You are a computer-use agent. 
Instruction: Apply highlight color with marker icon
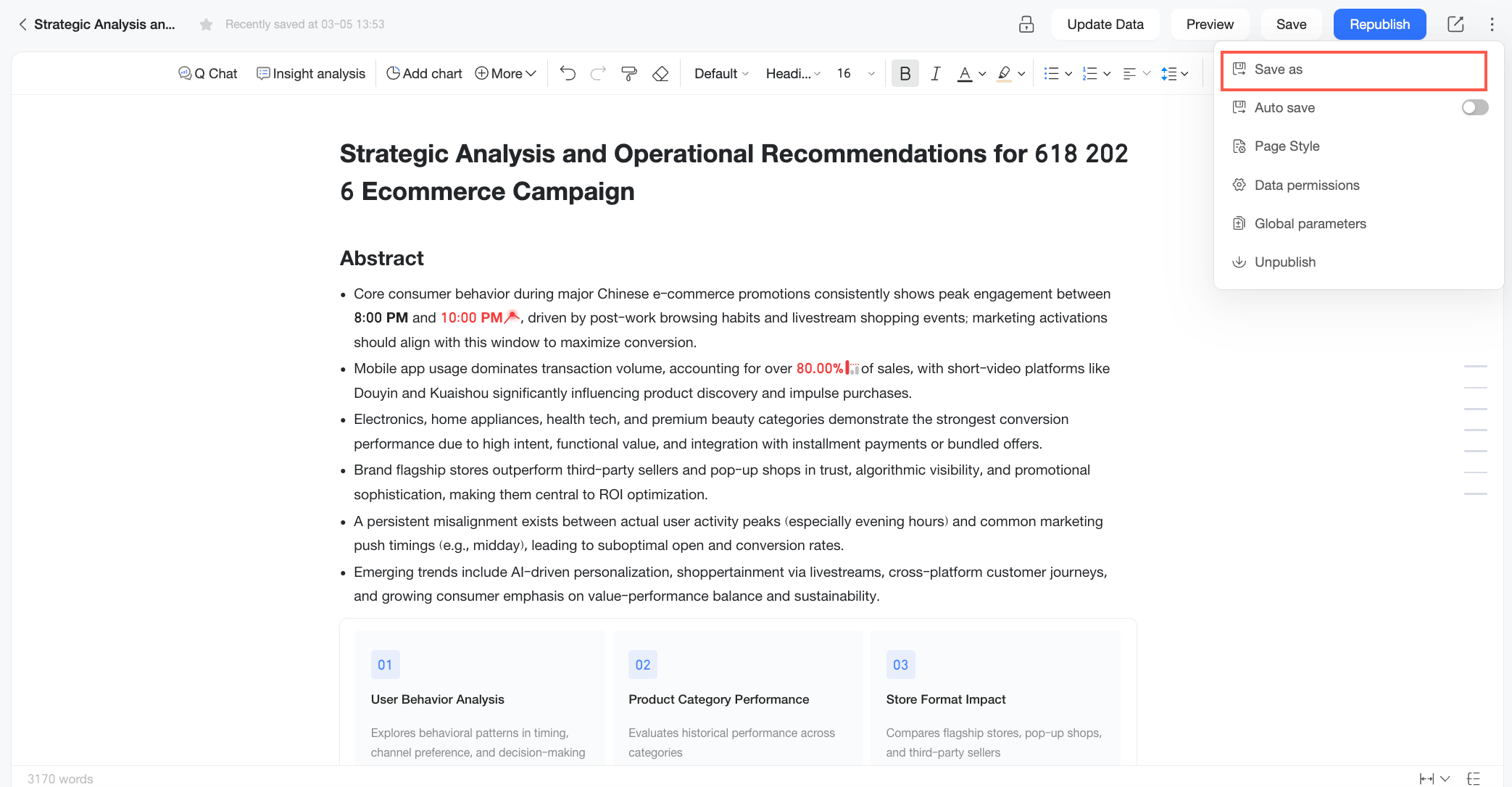point(1004,73)
